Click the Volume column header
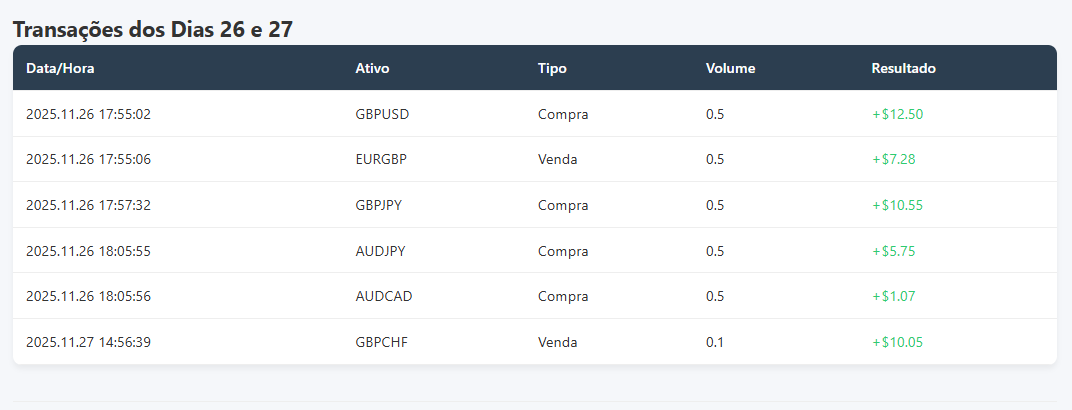This screenshot has height=410, width=1072. (x=730, y=69)
